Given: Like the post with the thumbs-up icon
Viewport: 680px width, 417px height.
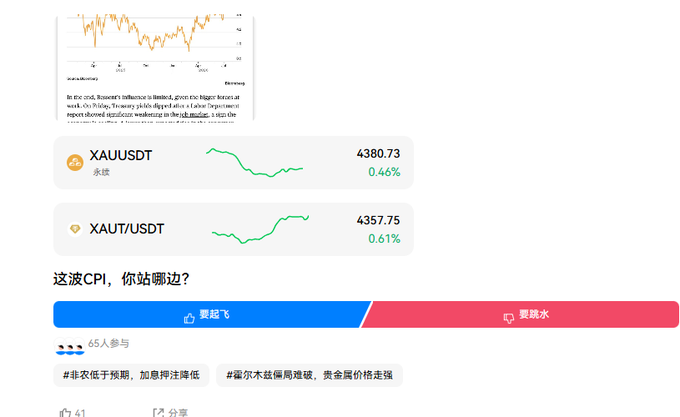Looking at the screenshot, I should click(65, 413).
